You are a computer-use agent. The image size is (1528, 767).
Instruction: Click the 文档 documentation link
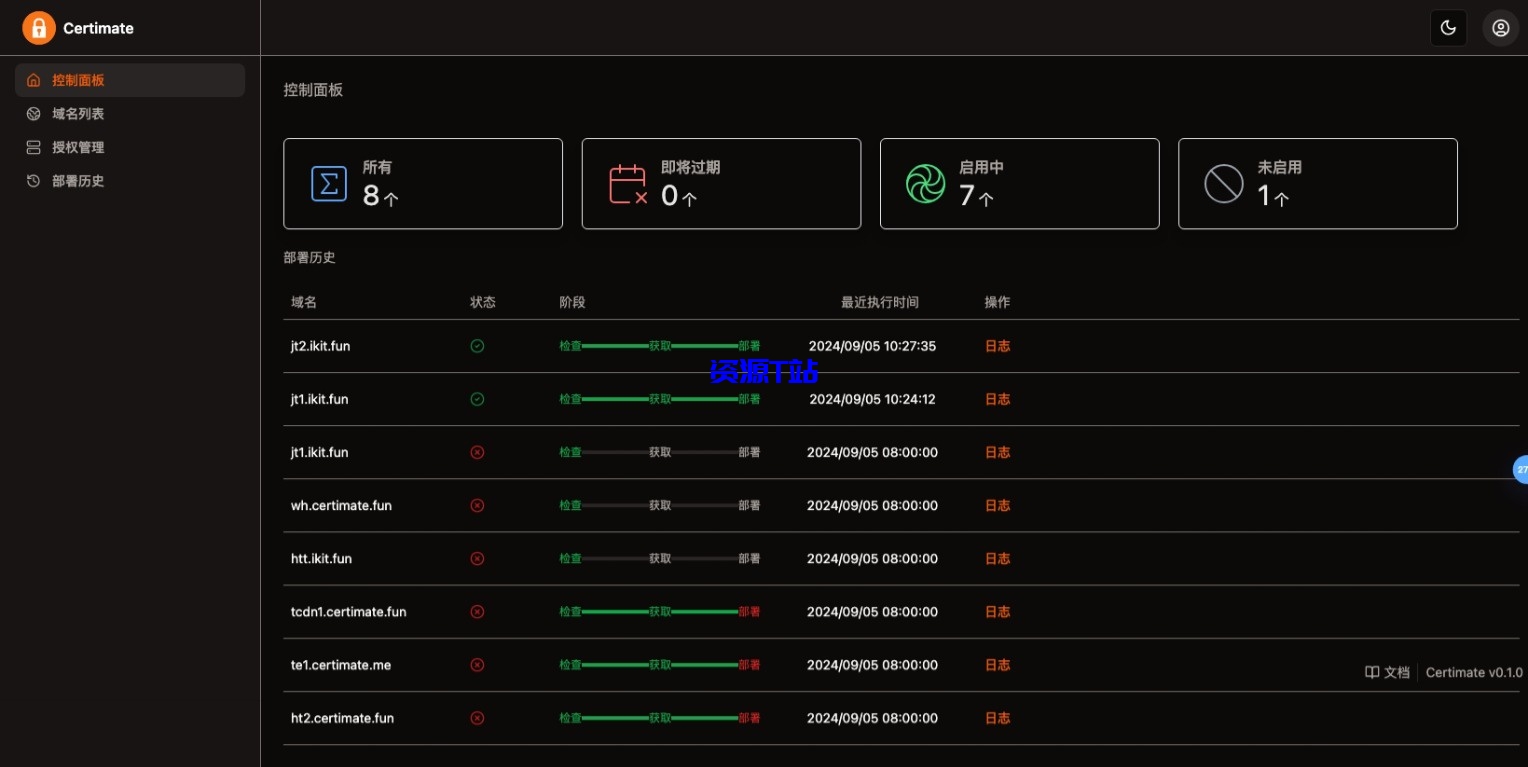(x=1388, y=672)
